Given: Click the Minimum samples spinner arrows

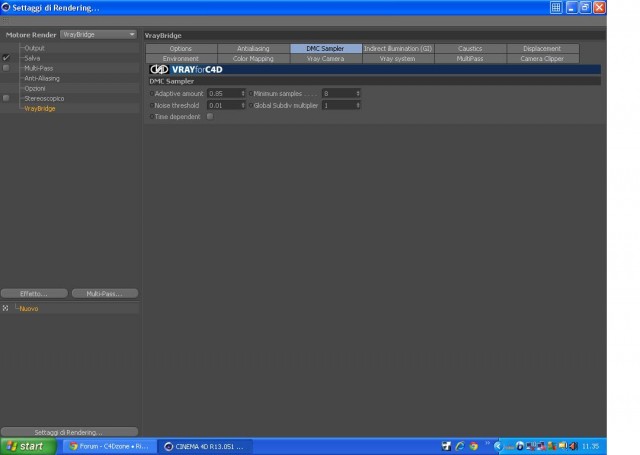Looking at the screenshot, I should (x=358, y=93).
